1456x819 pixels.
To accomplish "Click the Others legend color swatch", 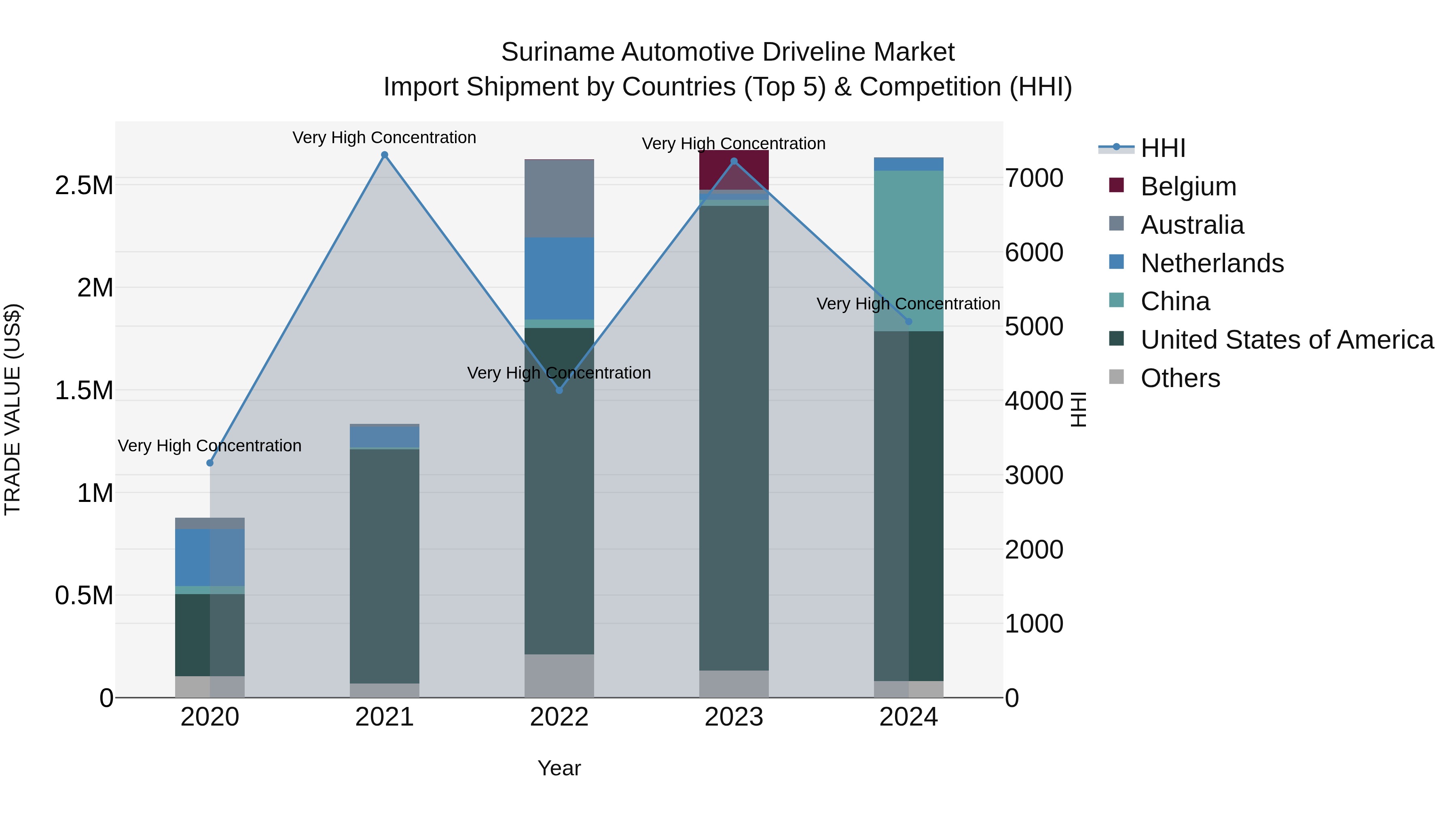I will click(x=1116, y=377).
